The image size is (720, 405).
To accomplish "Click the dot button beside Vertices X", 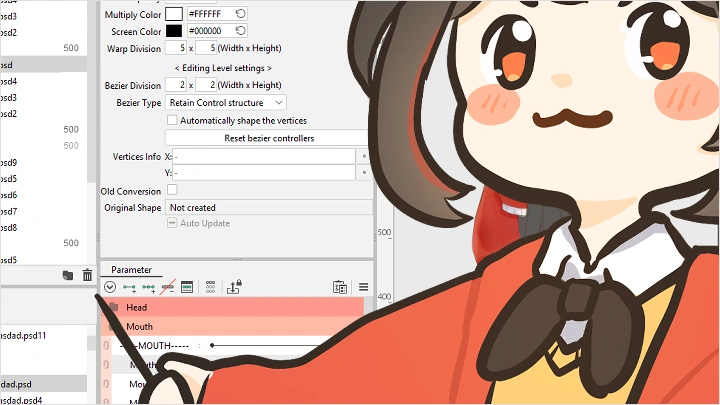I will pyautogui.click(x=364, y=156).
